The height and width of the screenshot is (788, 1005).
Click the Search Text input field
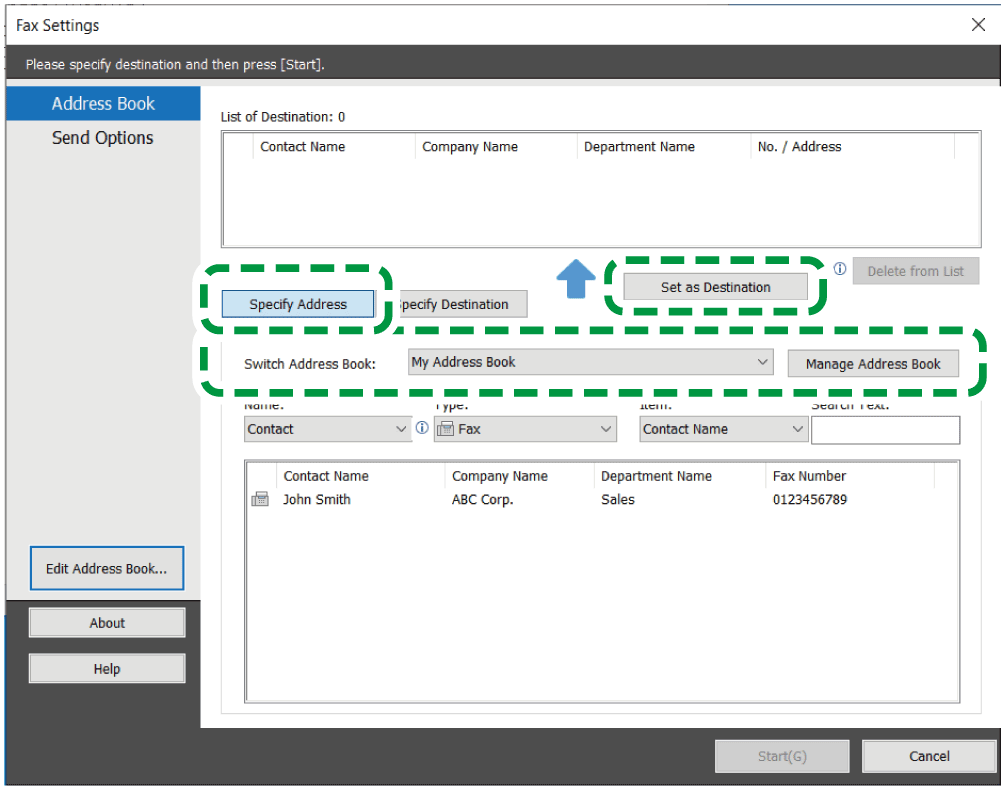tap(885, 430)
